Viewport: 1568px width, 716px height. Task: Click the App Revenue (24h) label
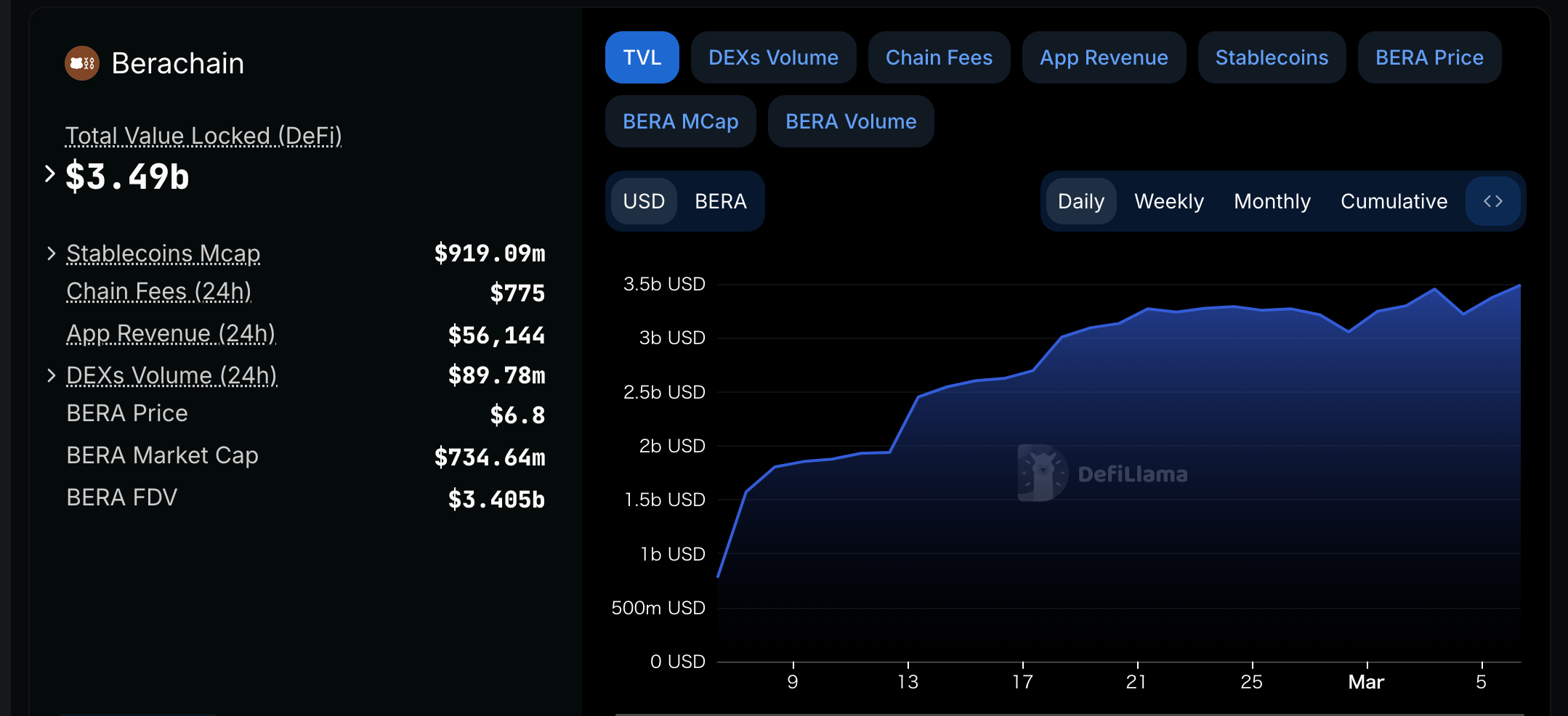coord(171,333)
